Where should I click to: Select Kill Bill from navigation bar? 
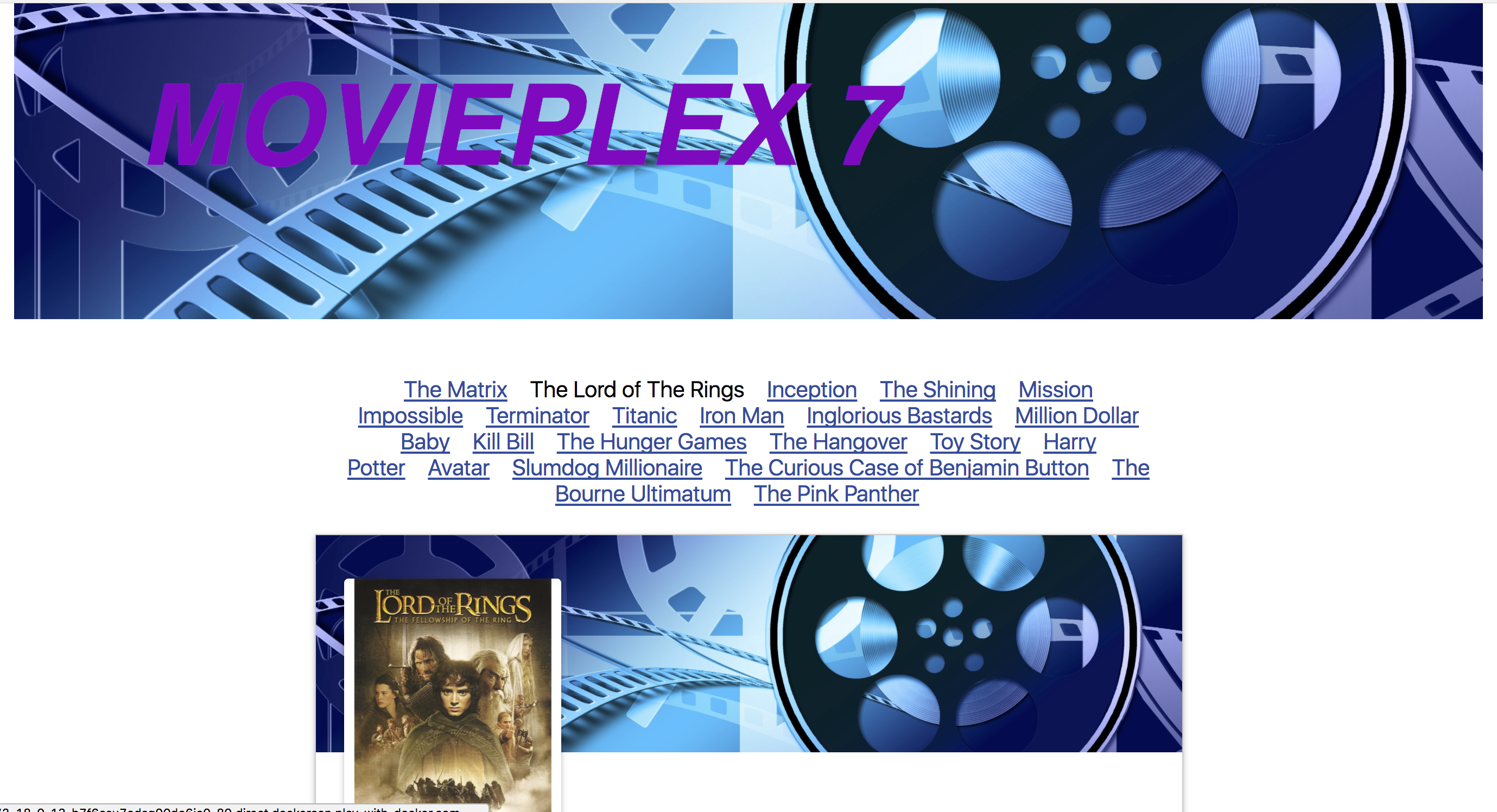click(x=503, y=441)
